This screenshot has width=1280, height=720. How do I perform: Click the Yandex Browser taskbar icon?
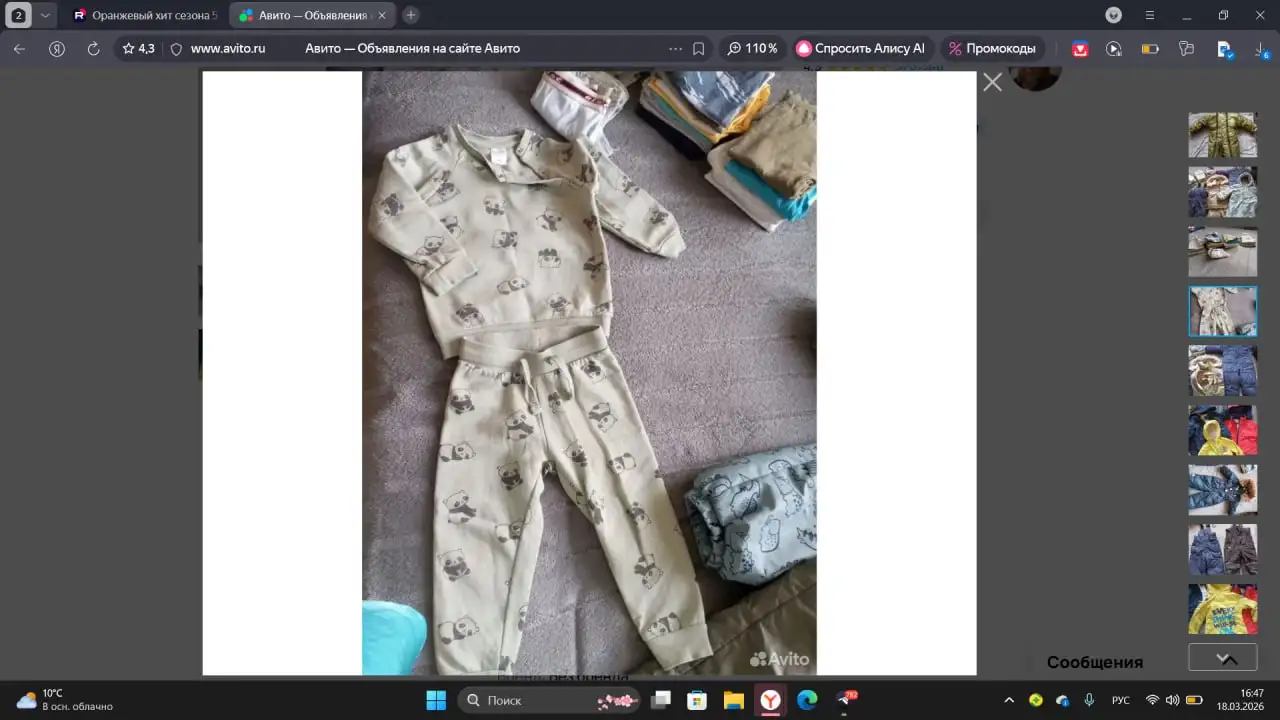point(770,700)
